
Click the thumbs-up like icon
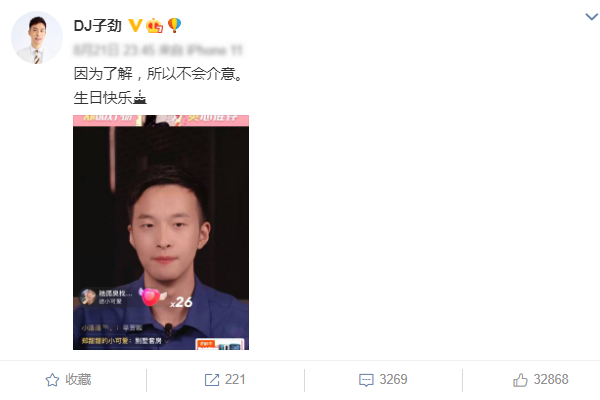tap(520, 380)
